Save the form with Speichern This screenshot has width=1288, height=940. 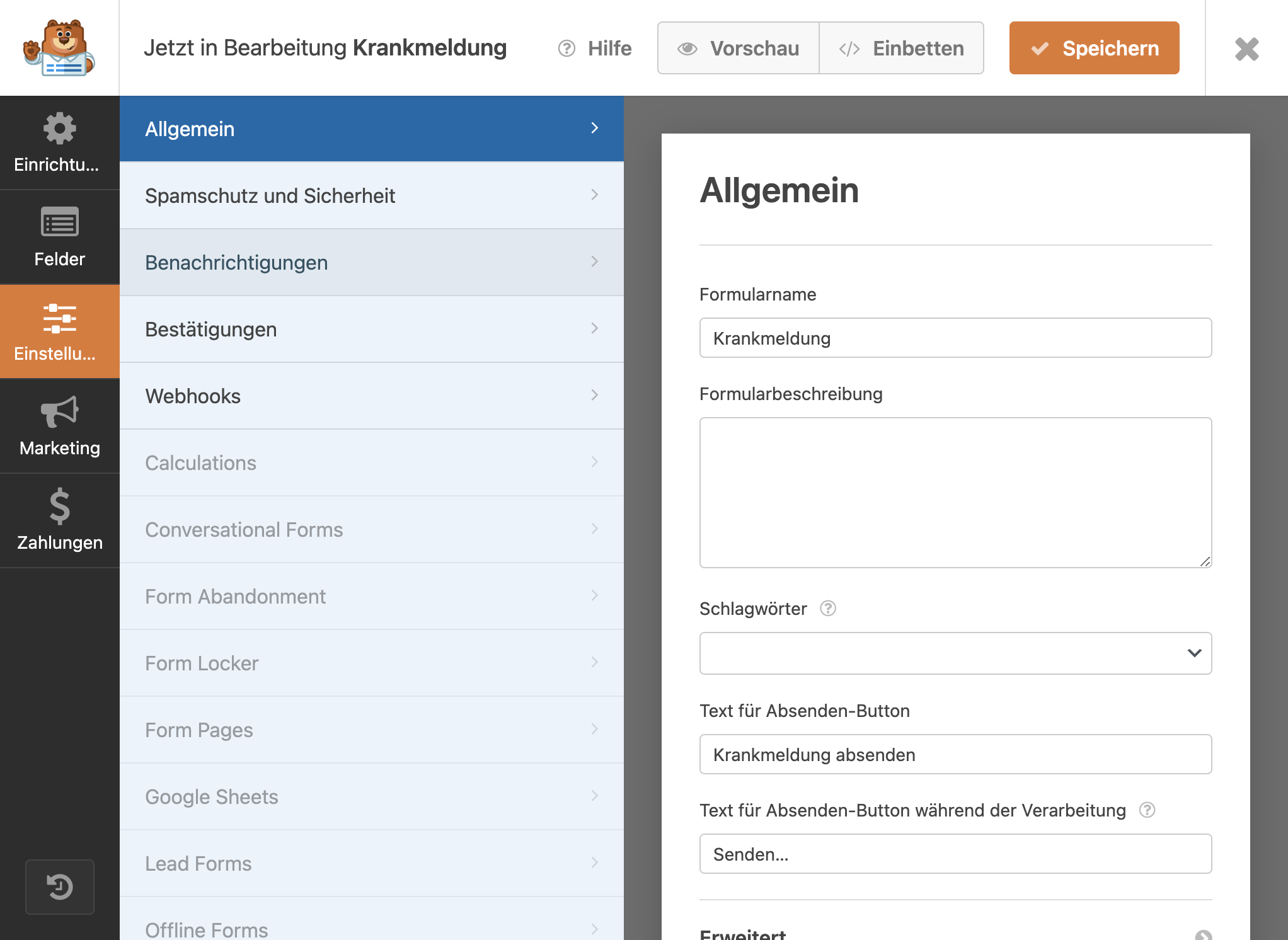(1095, 48)
